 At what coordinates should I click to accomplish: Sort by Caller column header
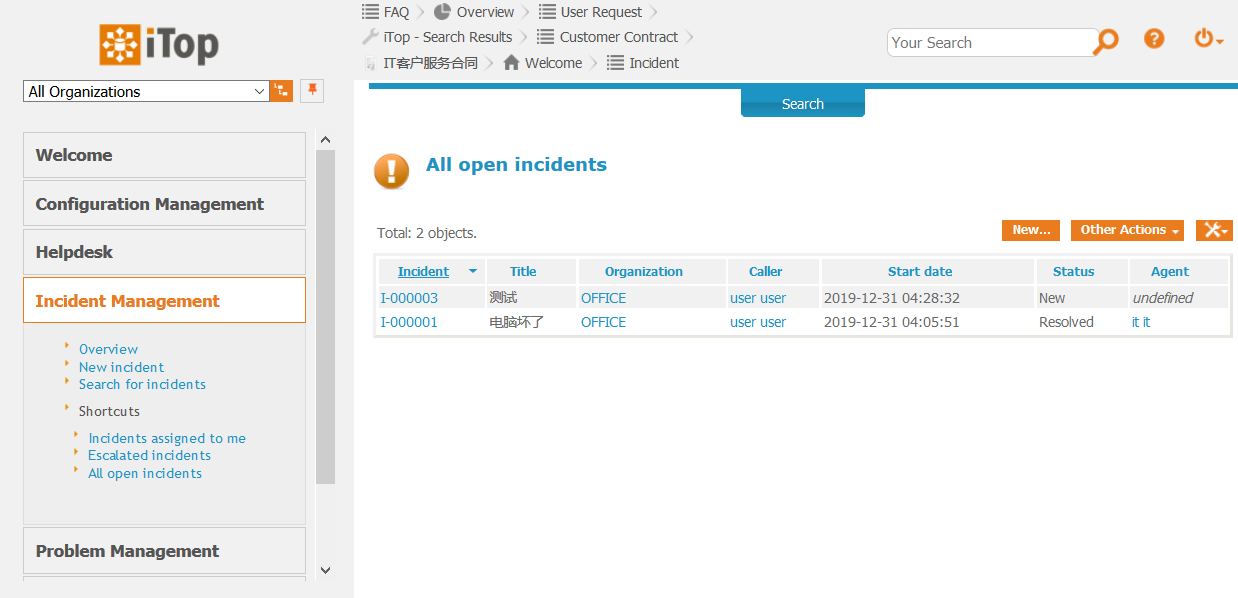tap(766, 271)
